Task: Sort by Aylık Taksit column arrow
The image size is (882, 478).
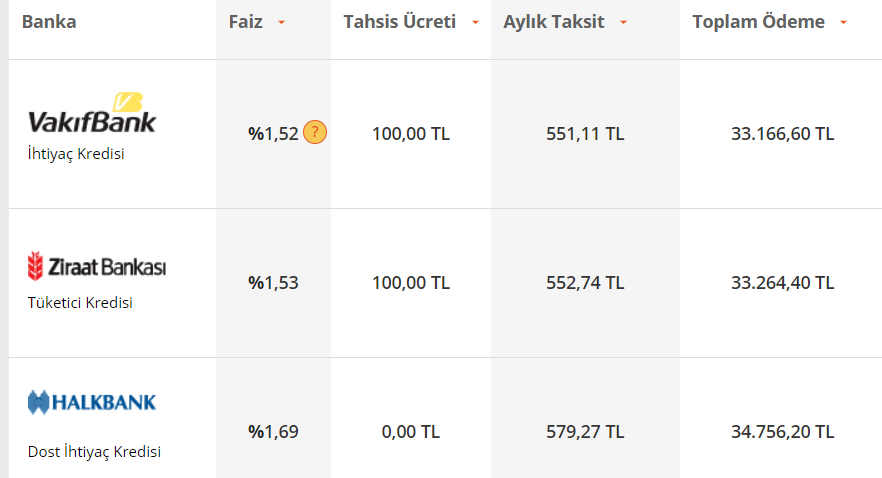Action: pyautogui.click(x=623, y=22)
